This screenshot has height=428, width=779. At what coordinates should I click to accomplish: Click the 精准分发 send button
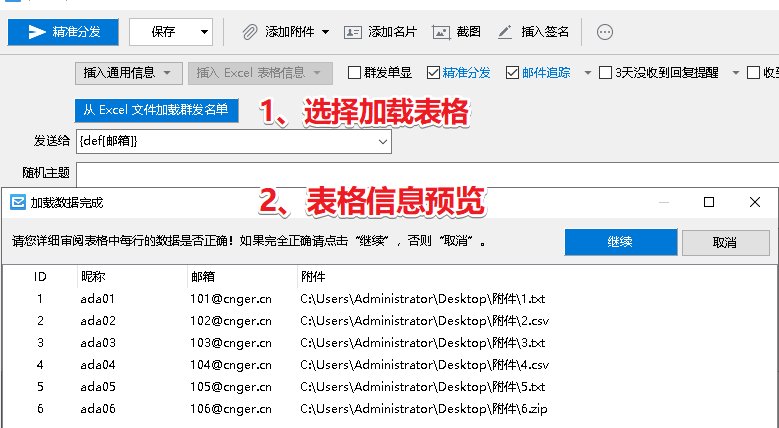(63, 32)
